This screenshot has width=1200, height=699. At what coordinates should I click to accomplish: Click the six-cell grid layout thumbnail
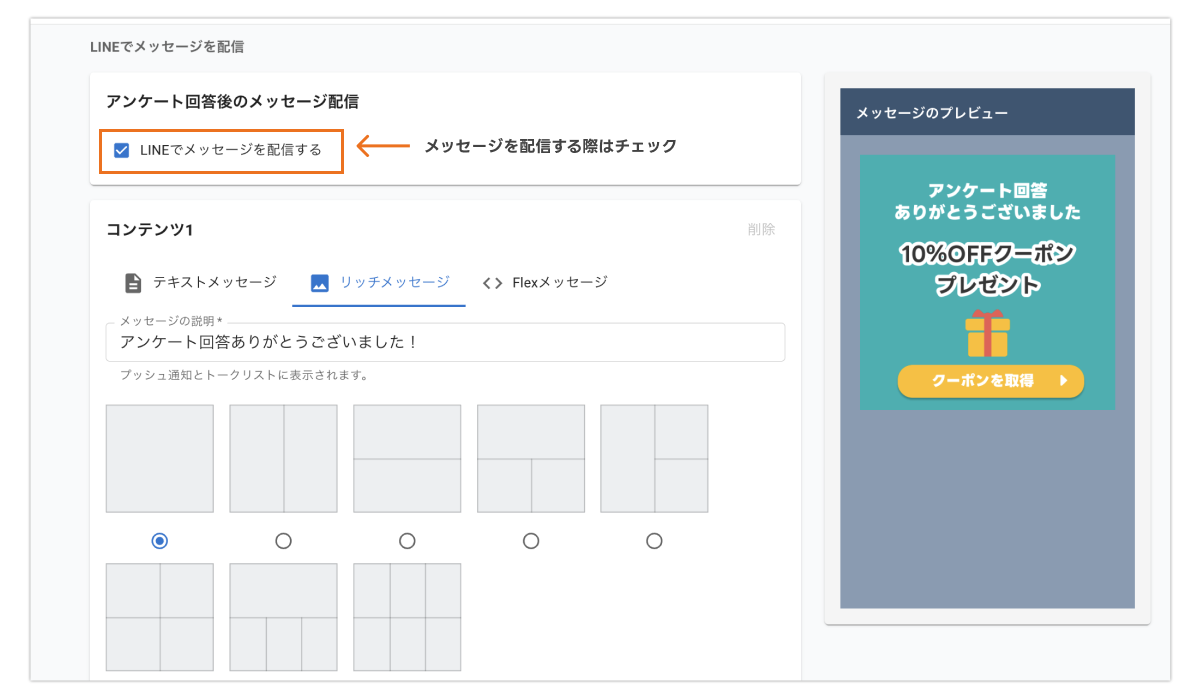(407, 617)
